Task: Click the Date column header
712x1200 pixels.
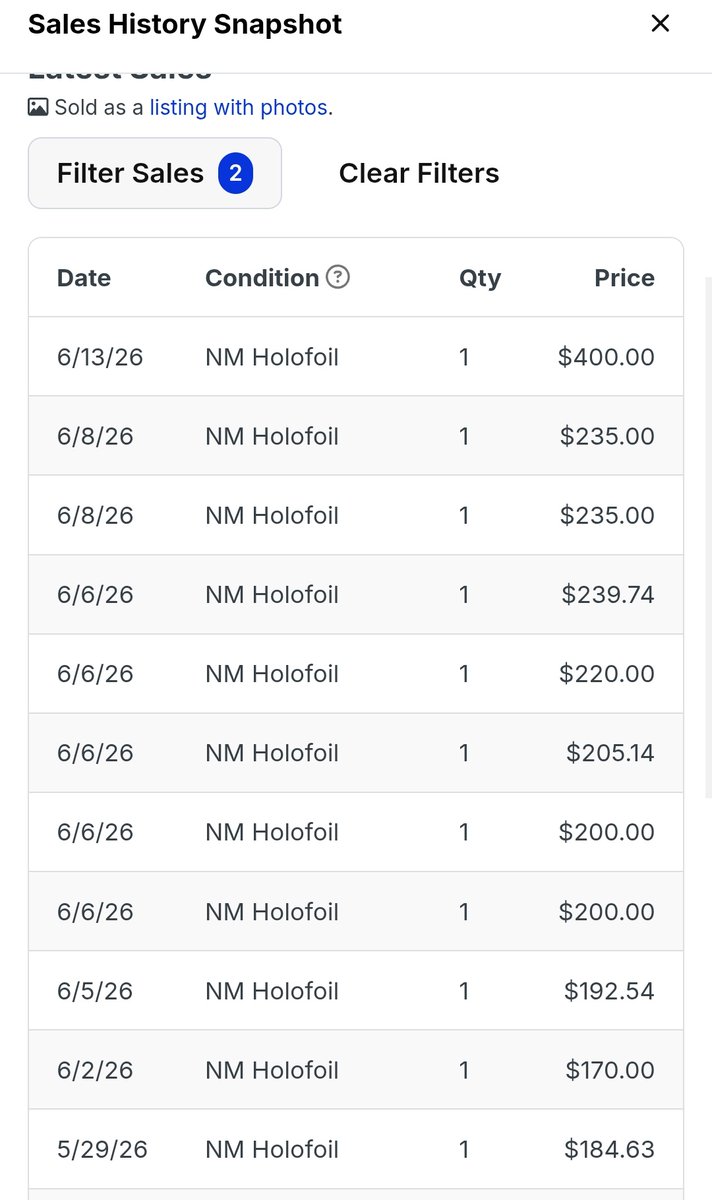Action: 84,278
